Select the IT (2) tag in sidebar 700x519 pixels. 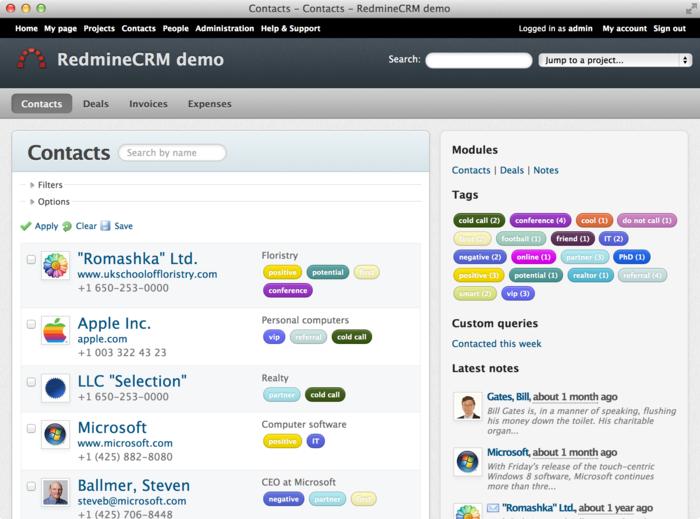(x=613, y=239)
